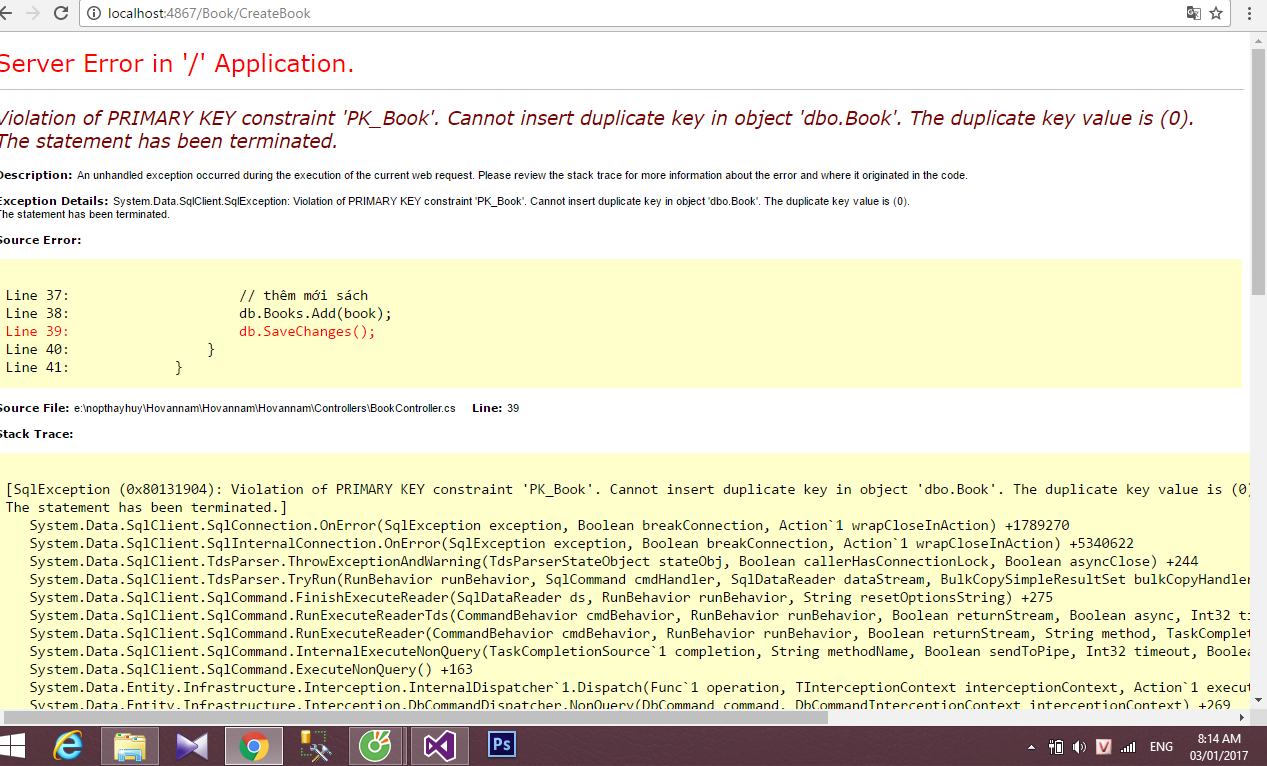Image resolution: width=1267 pixels, height=766 pixels.
Task: Open the Windows Start menu
Action: pyautogui.click(x=14, y=746)
